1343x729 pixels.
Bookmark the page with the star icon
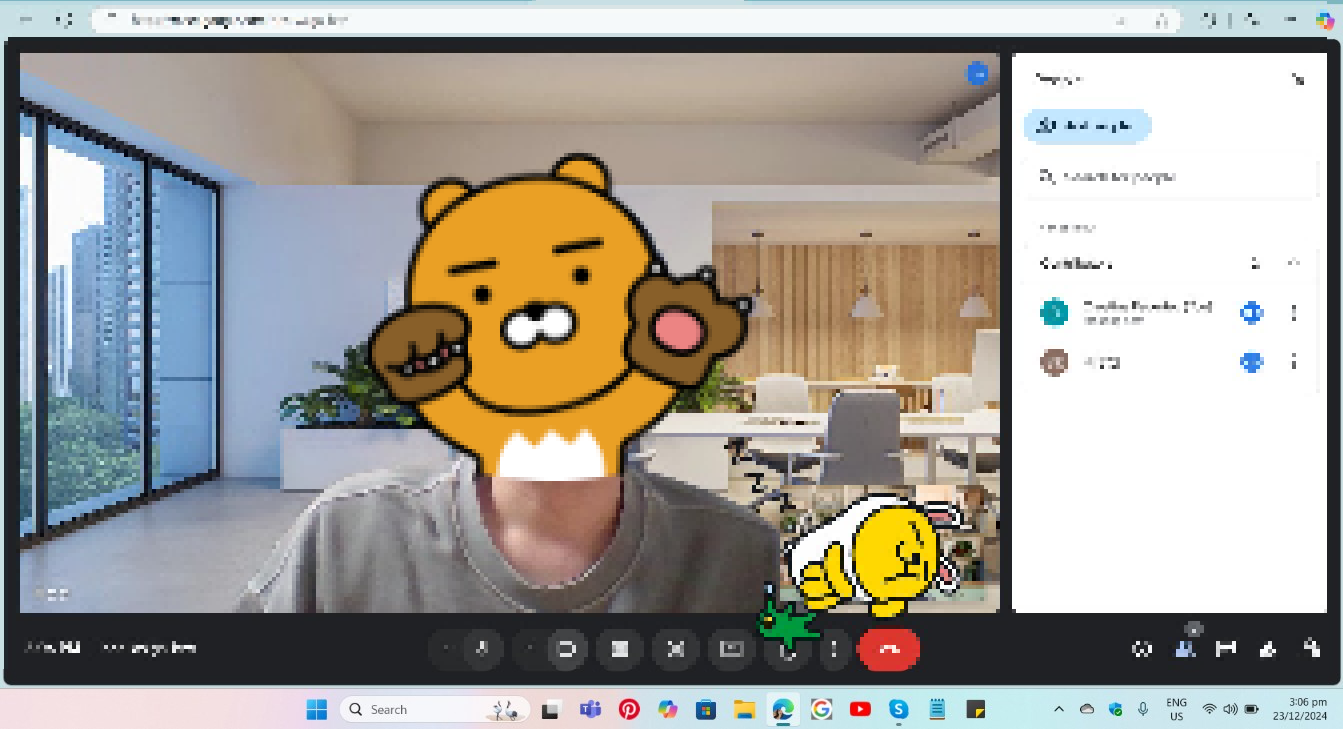[x=1162, y=19]
